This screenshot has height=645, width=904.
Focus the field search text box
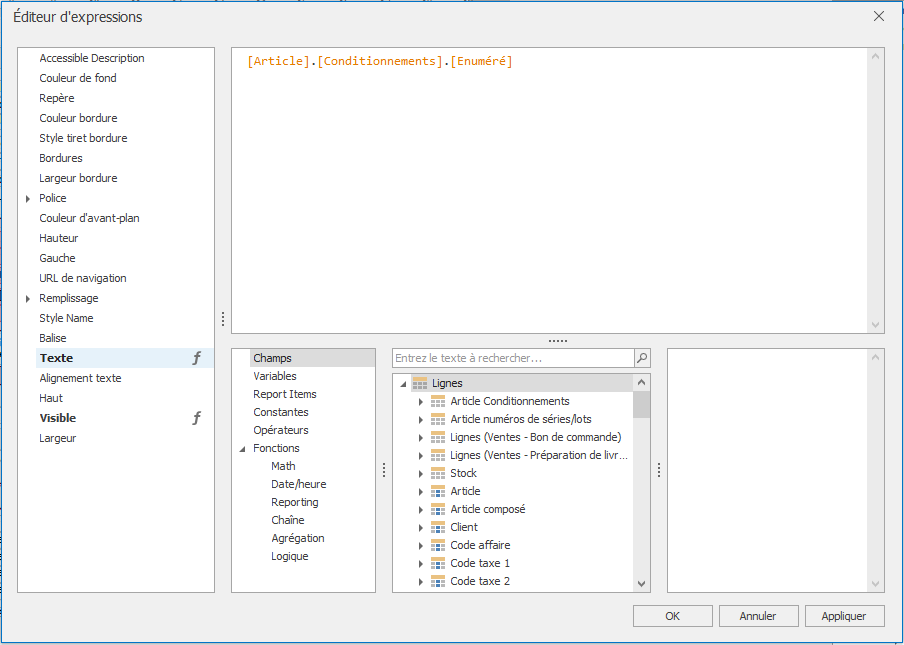pyautogui.click(x=512, y=358)
